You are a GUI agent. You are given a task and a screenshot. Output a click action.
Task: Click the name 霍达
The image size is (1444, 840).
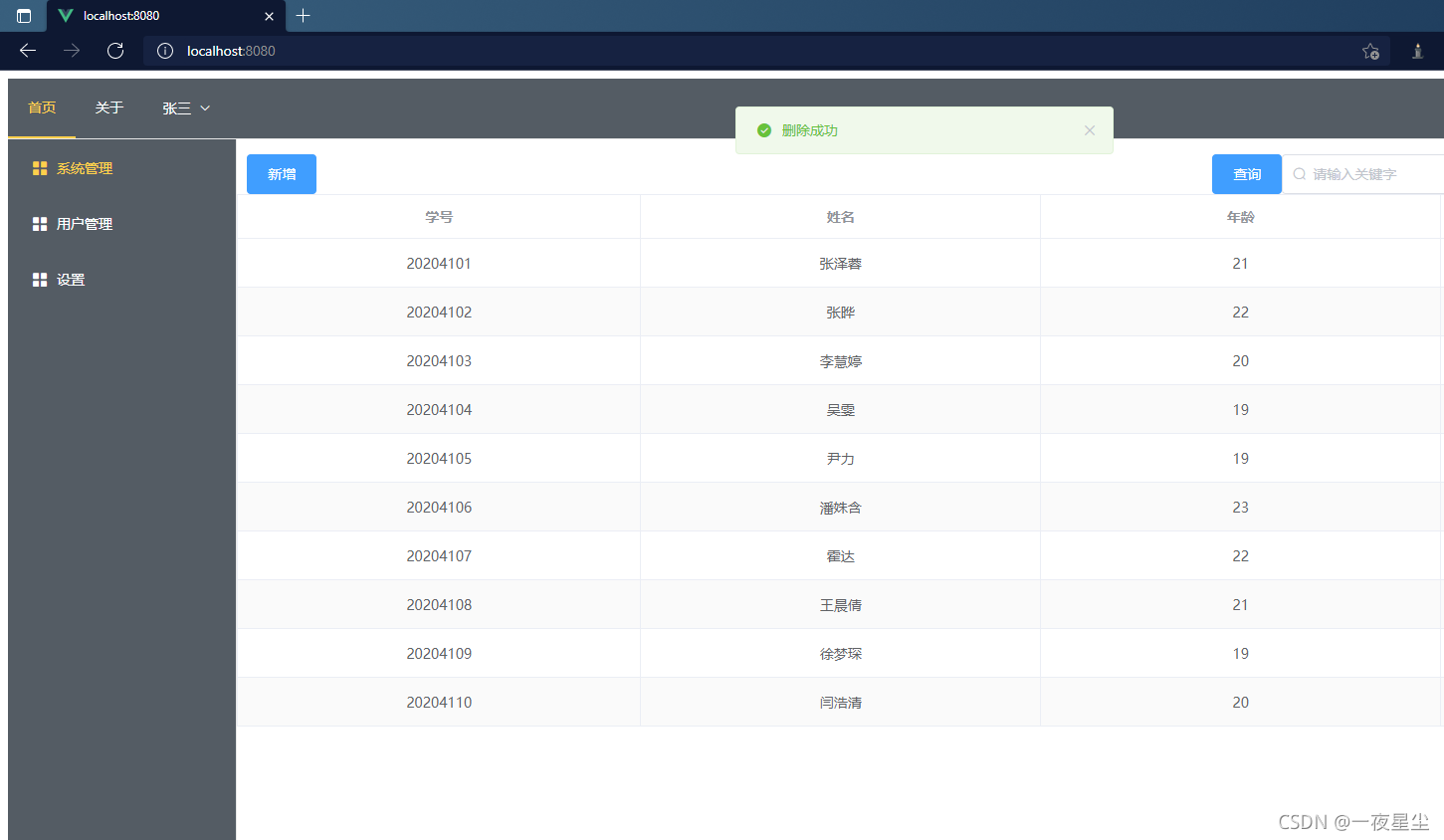click(841, 556)
